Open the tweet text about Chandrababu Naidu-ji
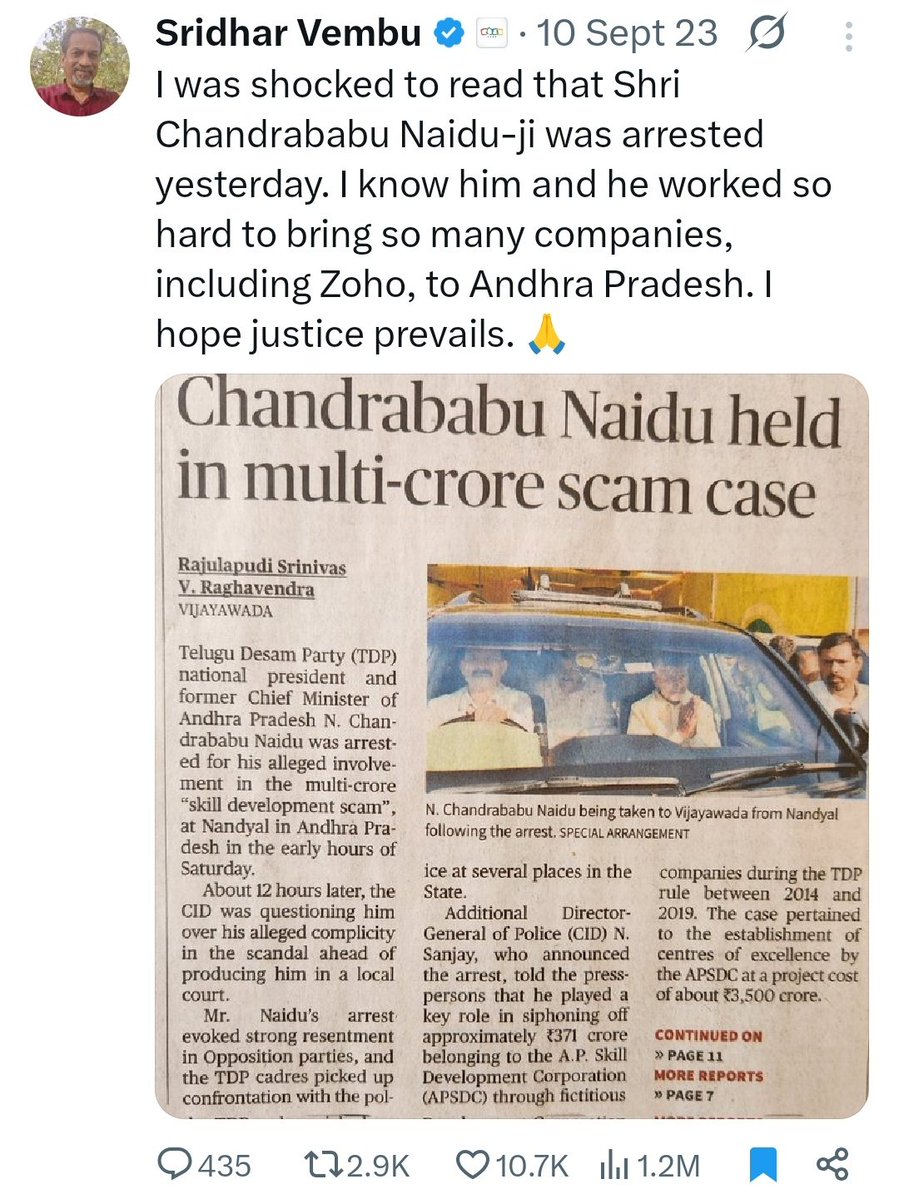This screenshot has height=1199, width=899. (x=493, y=209)
